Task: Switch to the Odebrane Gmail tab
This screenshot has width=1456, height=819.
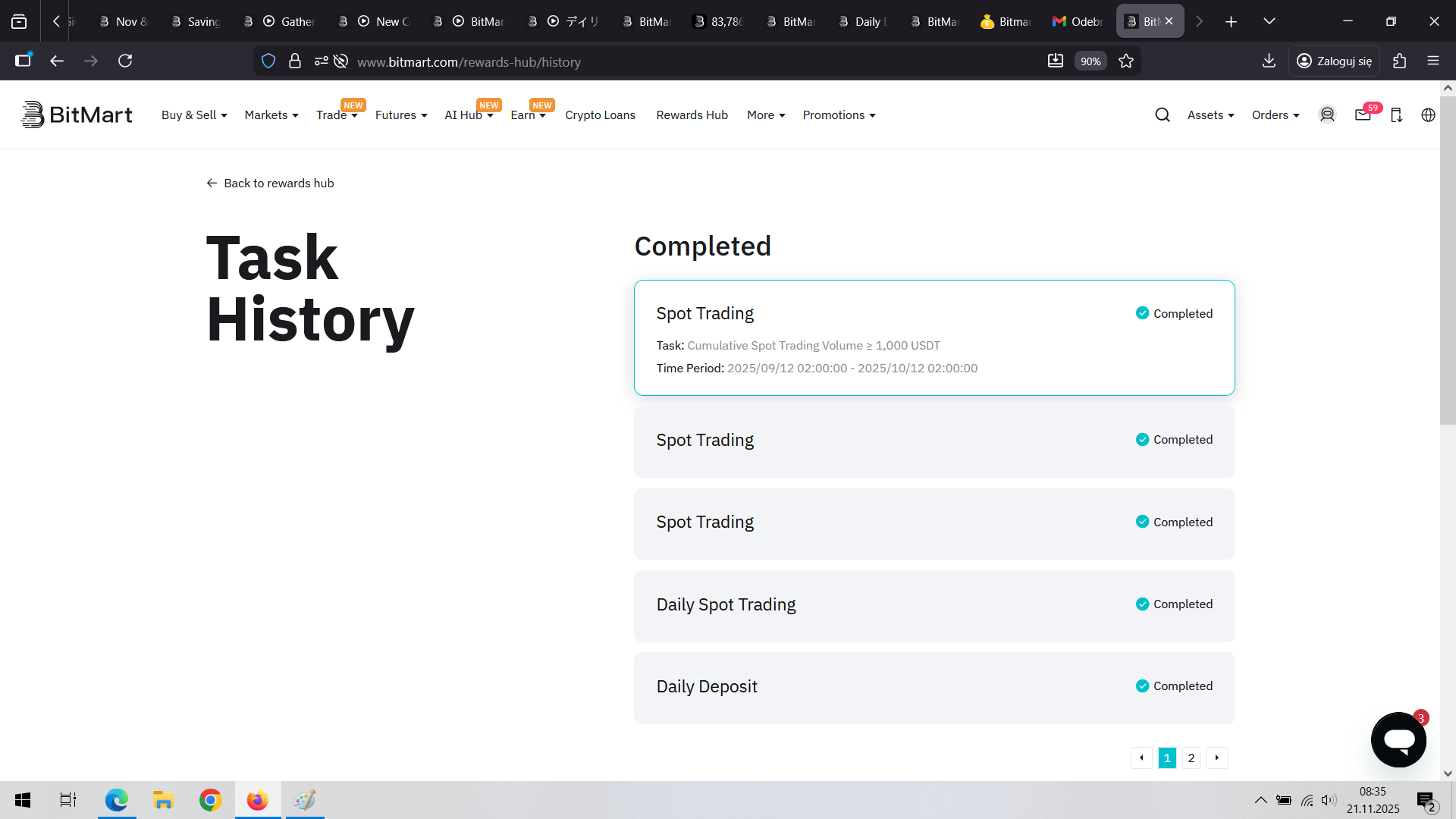Action: [x=1078, y=21]
